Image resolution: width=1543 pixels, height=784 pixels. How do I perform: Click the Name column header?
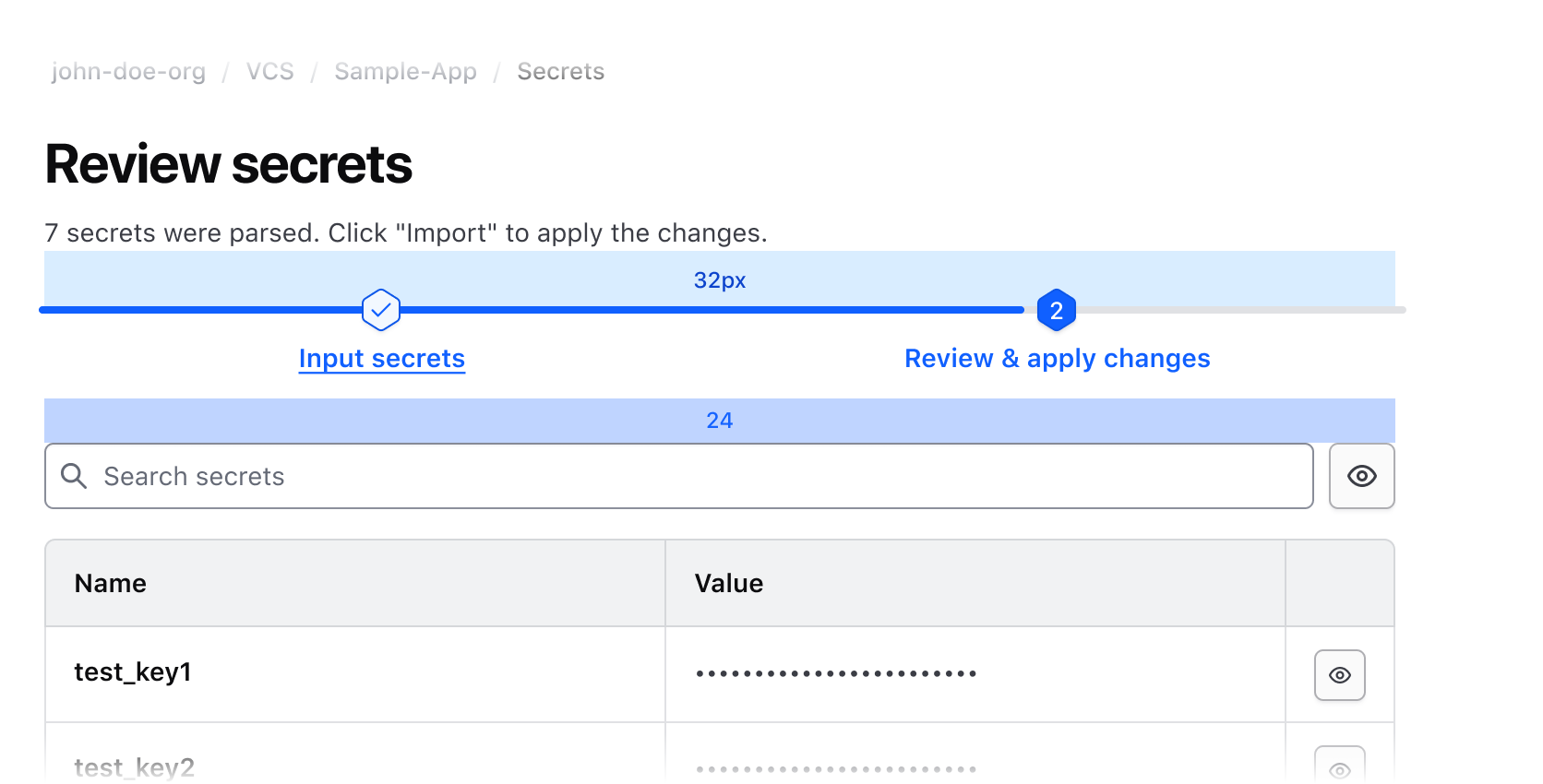[111, 583]
